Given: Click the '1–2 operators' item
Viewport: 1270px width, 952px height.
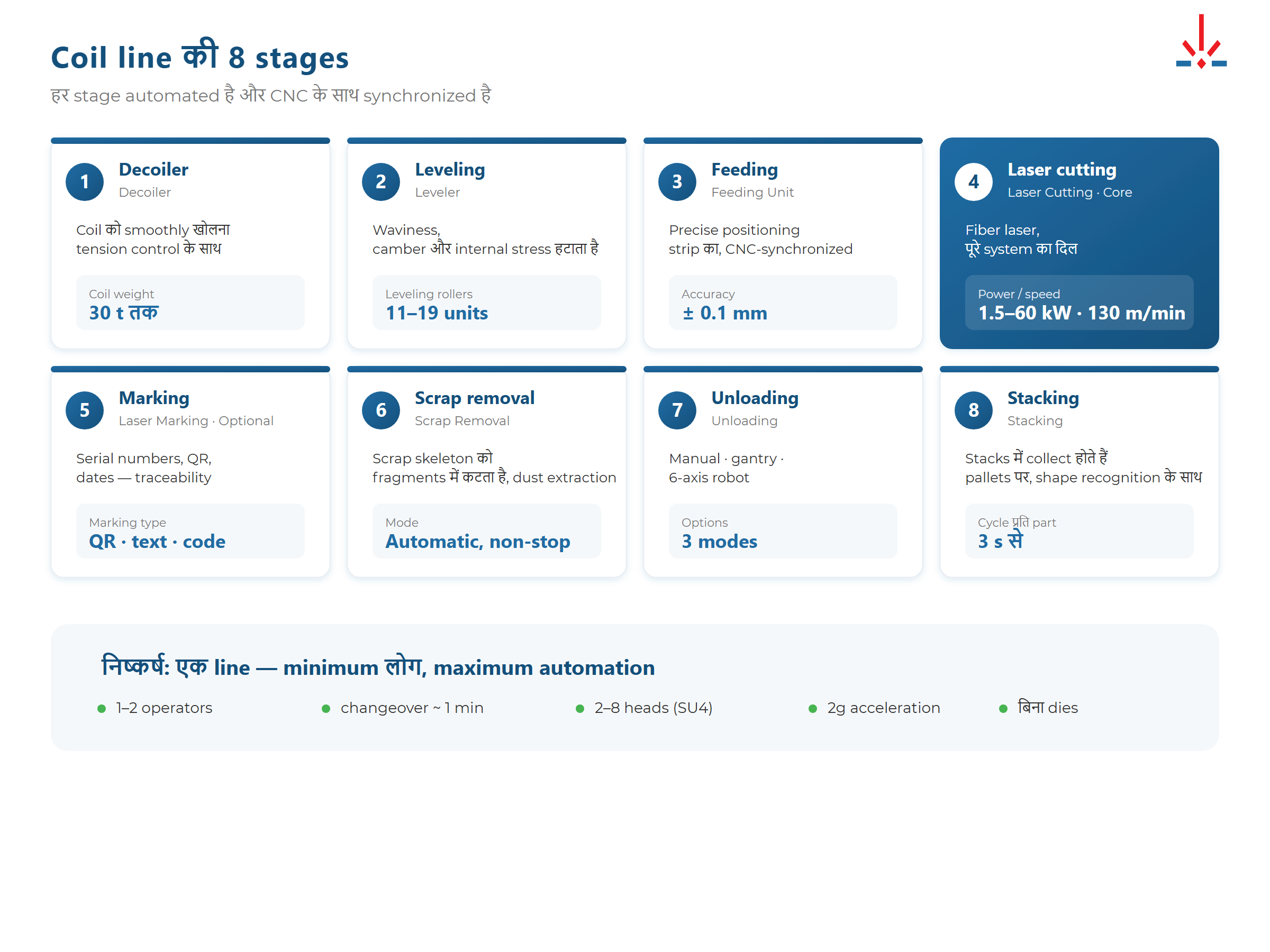Looking at the screenshot, I should 164,709.
